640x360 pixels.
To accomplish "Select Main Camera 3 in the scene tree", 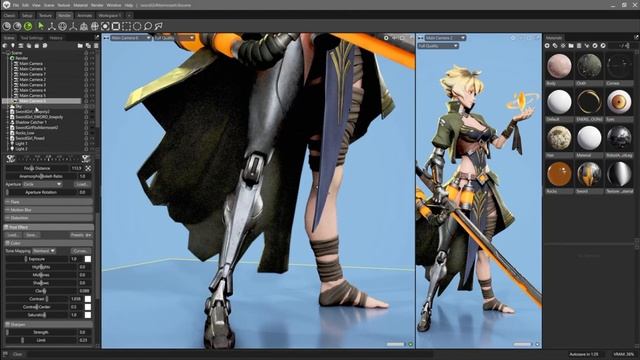I will (x=33, y=85).
